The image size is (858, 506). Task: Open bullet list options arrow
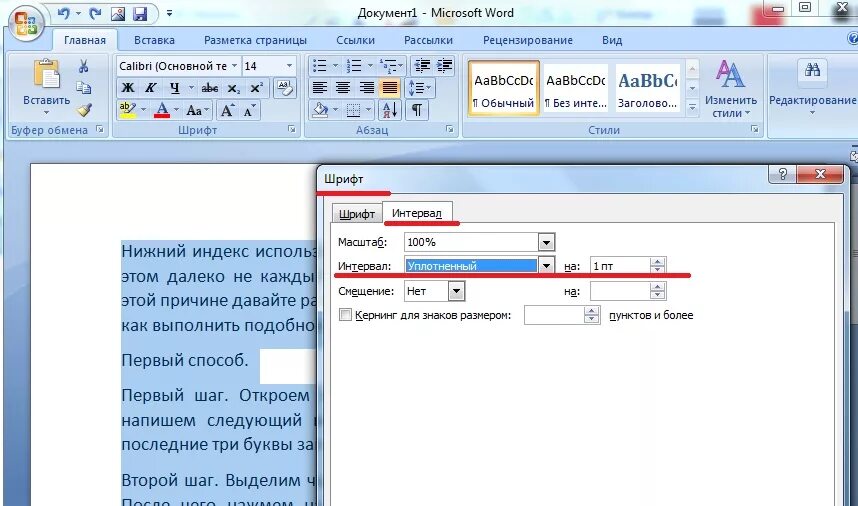335,66
